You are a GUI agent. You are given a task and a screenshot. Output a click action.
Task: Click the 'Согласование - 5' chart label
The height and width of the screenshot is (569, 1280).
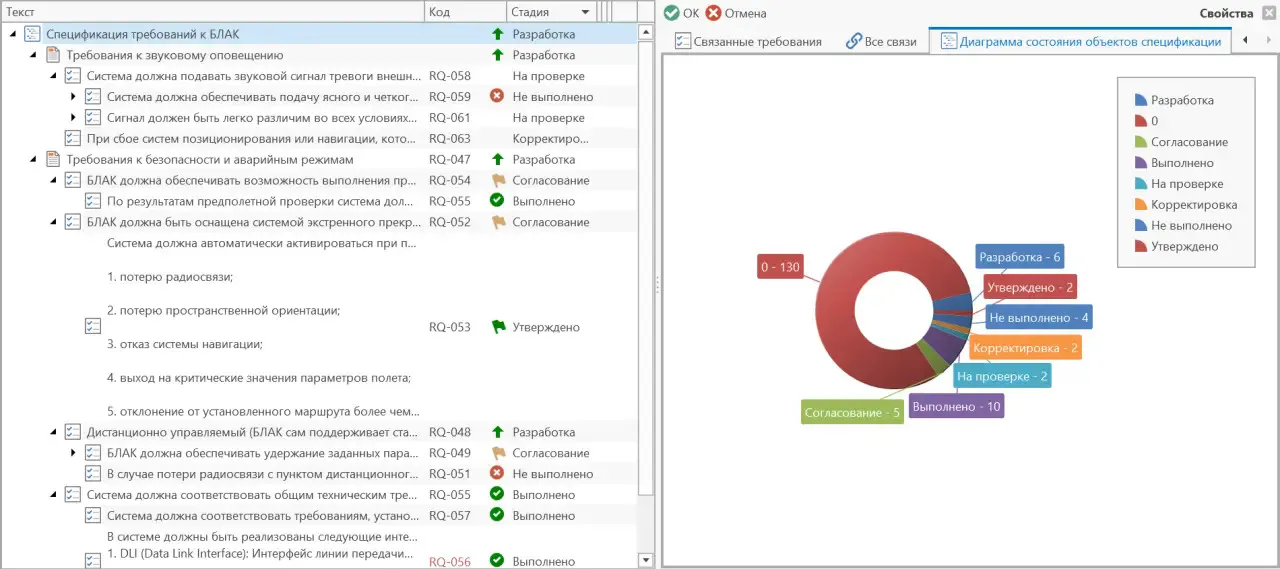(852, 412)
